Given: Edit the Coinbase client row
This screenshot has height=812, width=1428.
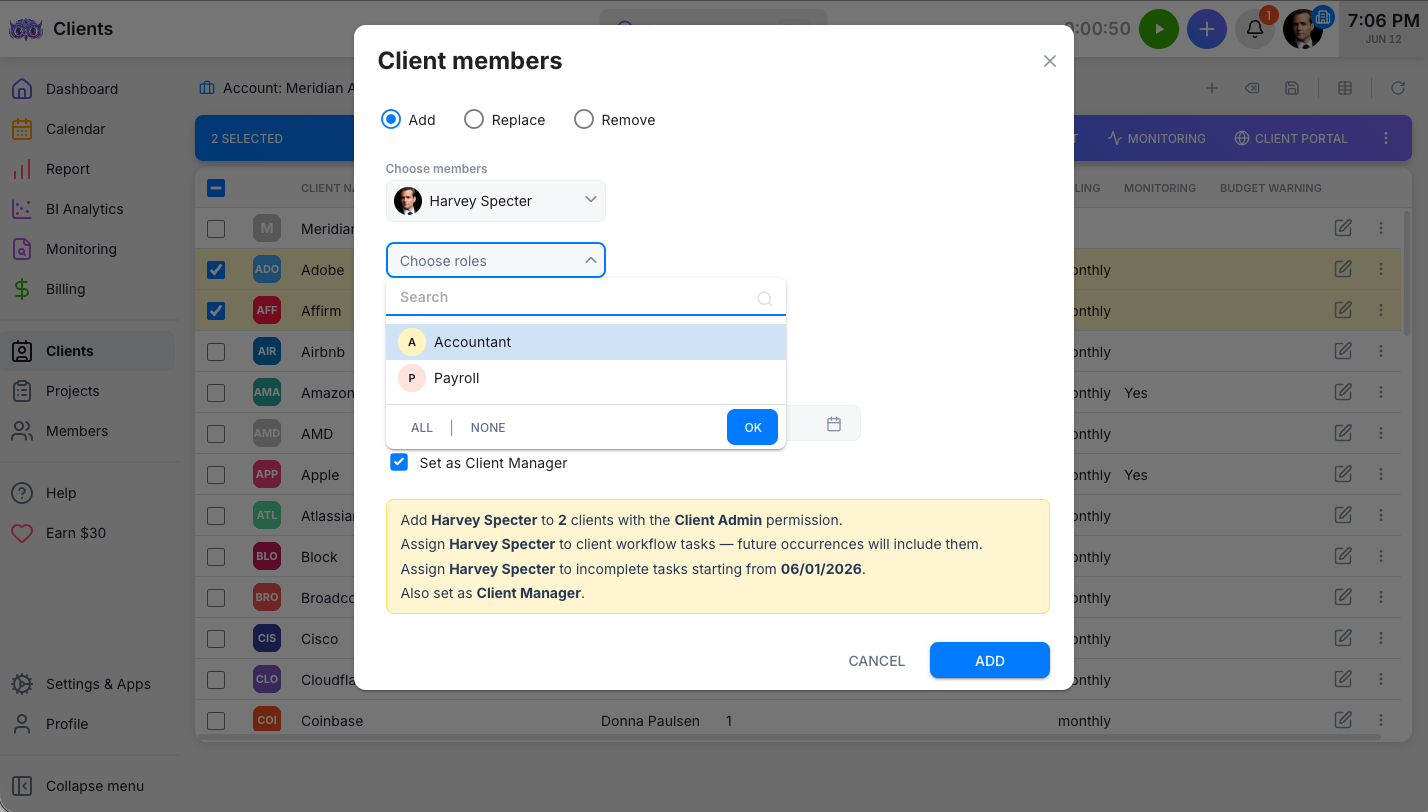Looking at the screenshot, I should [1343, 720].
